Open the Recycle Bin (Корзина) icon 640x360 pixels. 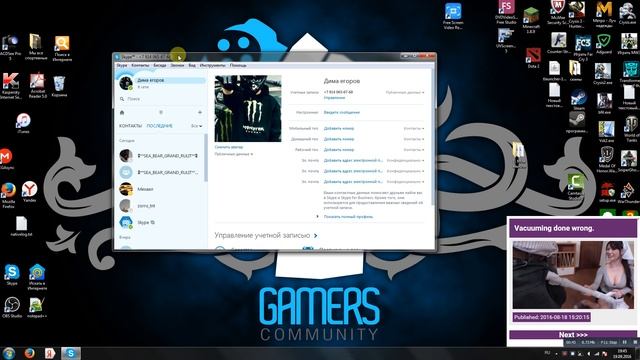click(x=59, y=86)
